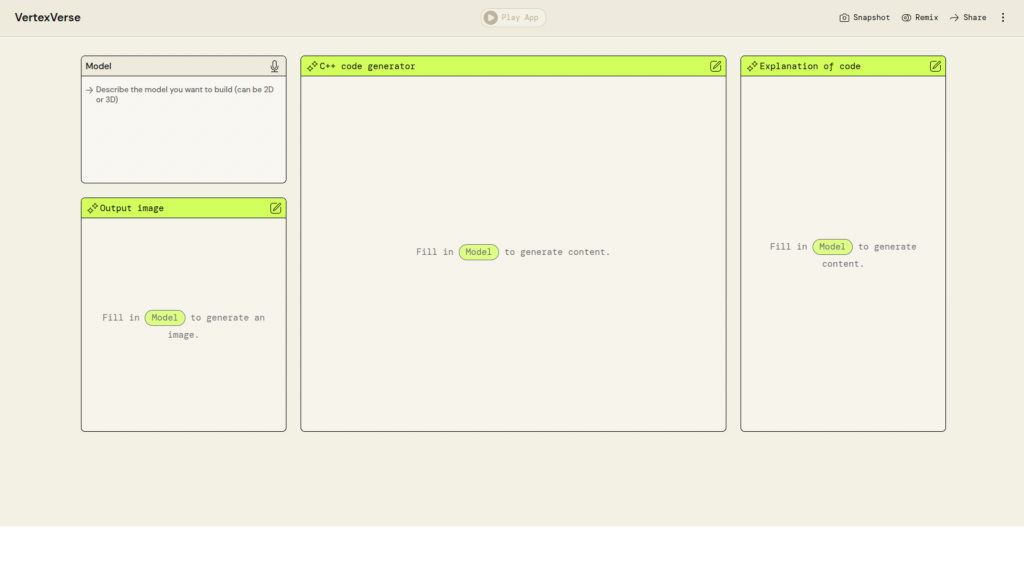Select the C++ code generator header title

[367, 66]
